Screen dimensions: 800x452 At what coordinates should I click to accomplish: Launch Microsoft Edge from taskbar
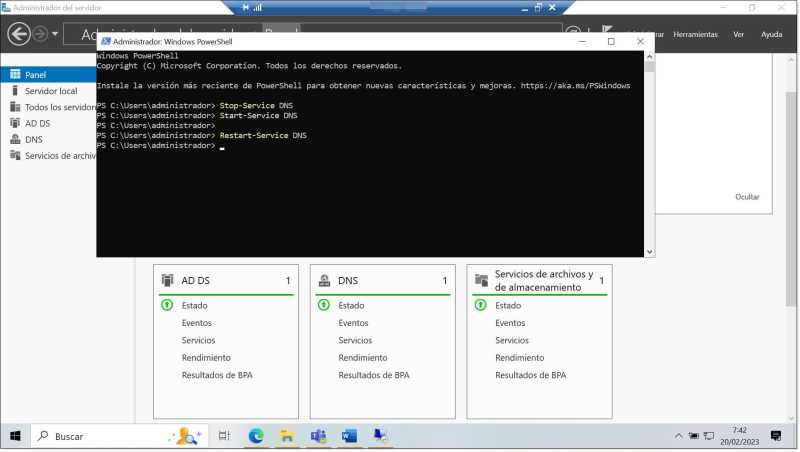256,436
